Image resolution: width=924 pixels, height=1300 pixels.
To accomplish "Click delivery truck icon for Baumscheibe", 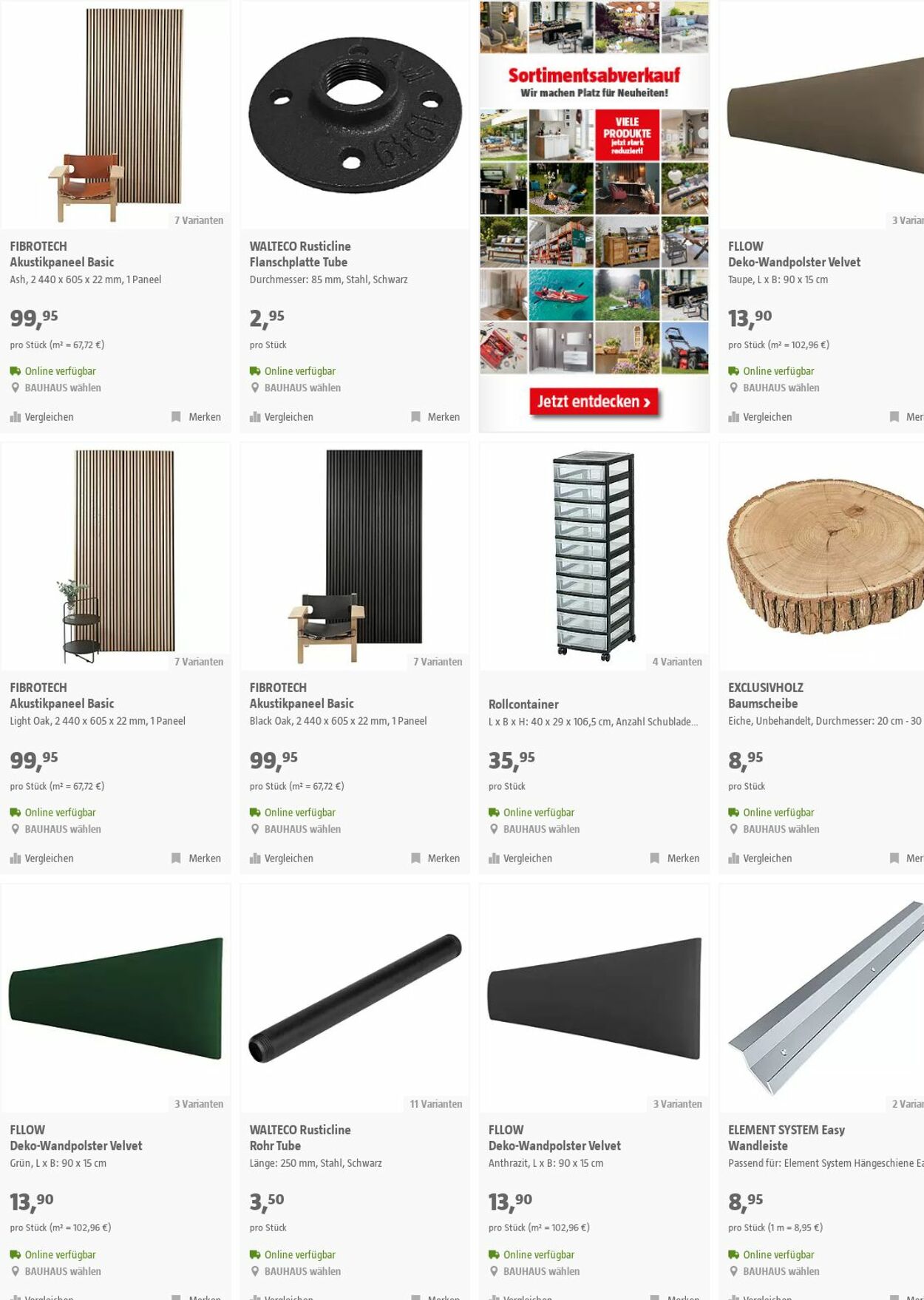I will point(733,813).
